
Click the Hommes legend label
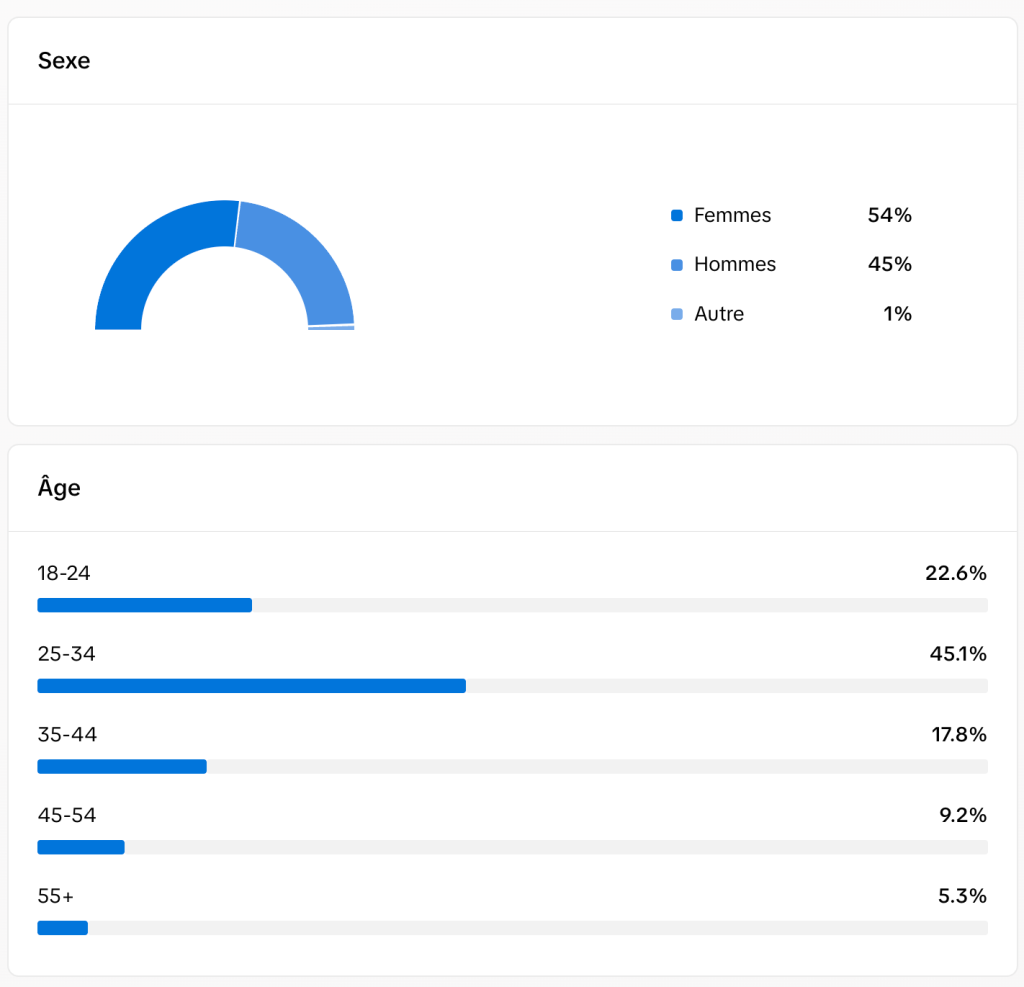(735, 265)
